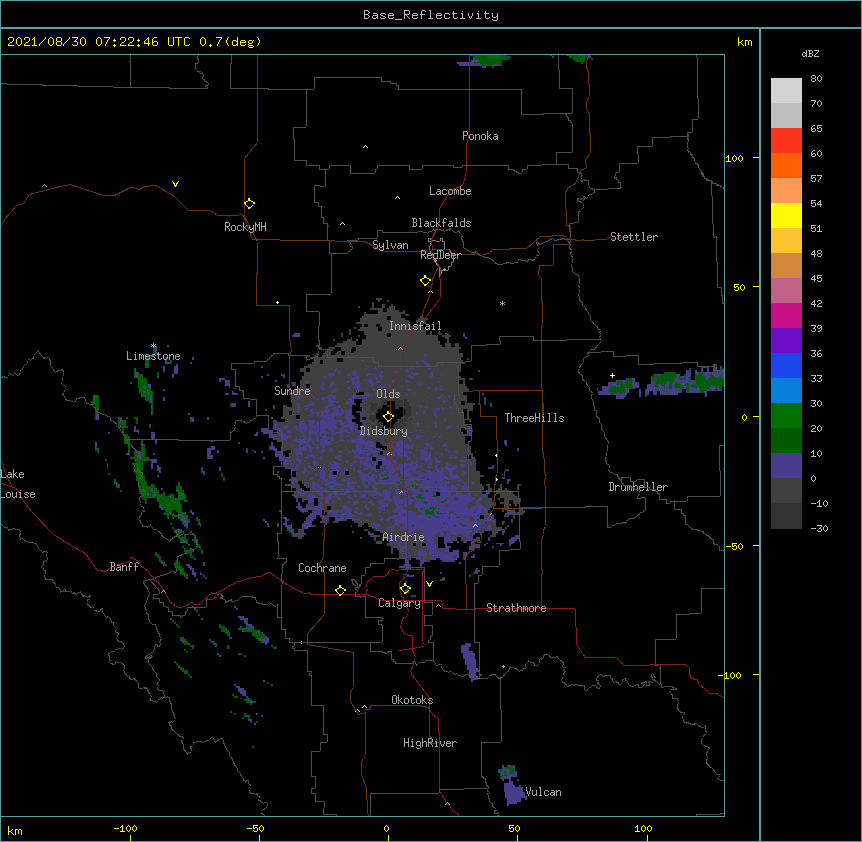This screenshot has height=842, width=862.
Task: Click the green echo band north of Drumheller
Action: 661,383
